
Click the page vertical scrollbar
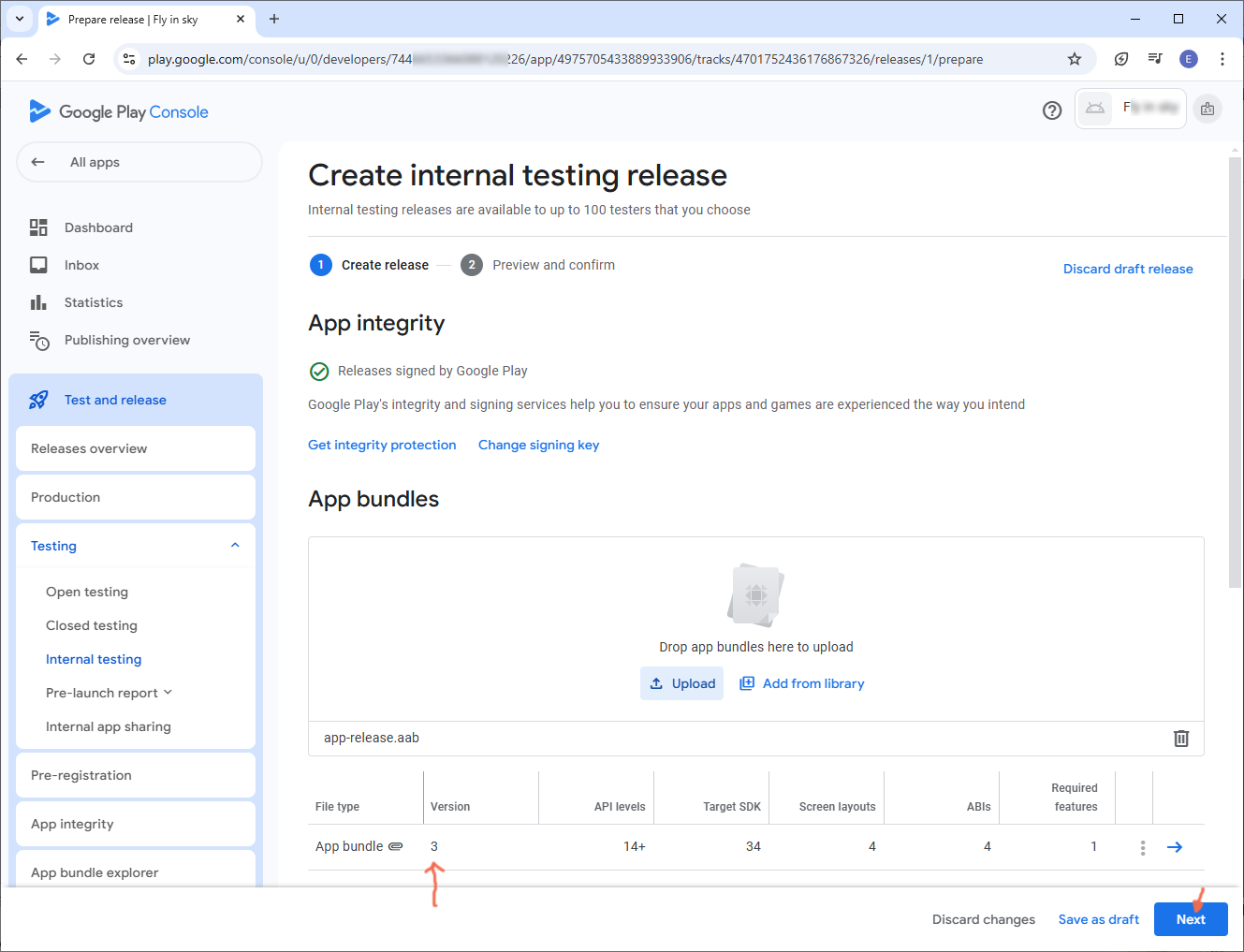point(1235,374)
